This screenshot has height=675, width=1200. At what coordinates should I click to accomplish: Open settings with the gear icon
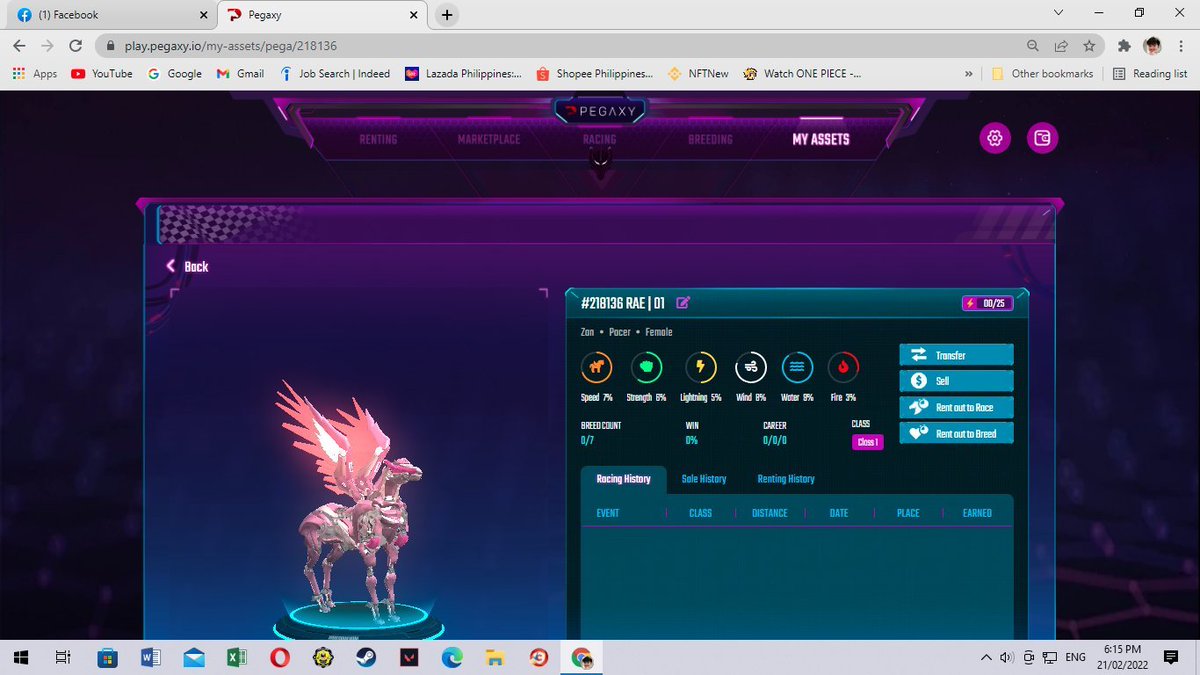[994, 139]
